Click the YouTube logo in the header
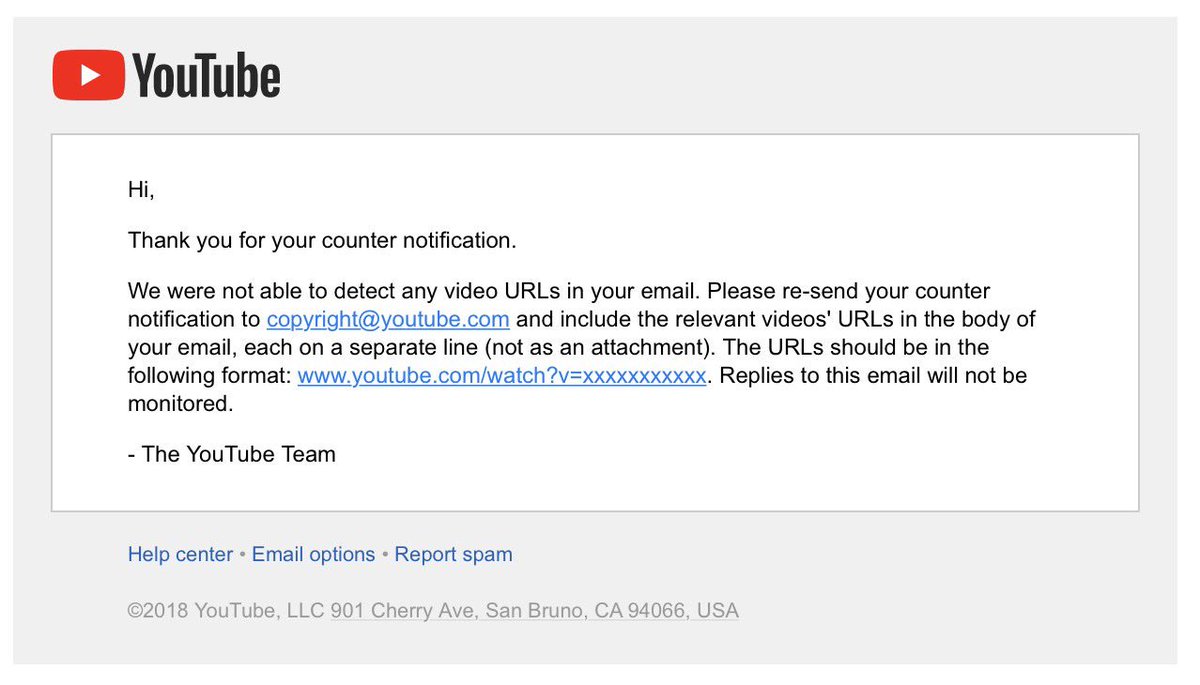This screenshot has height=685, width=1200. [x=166, y=76]
